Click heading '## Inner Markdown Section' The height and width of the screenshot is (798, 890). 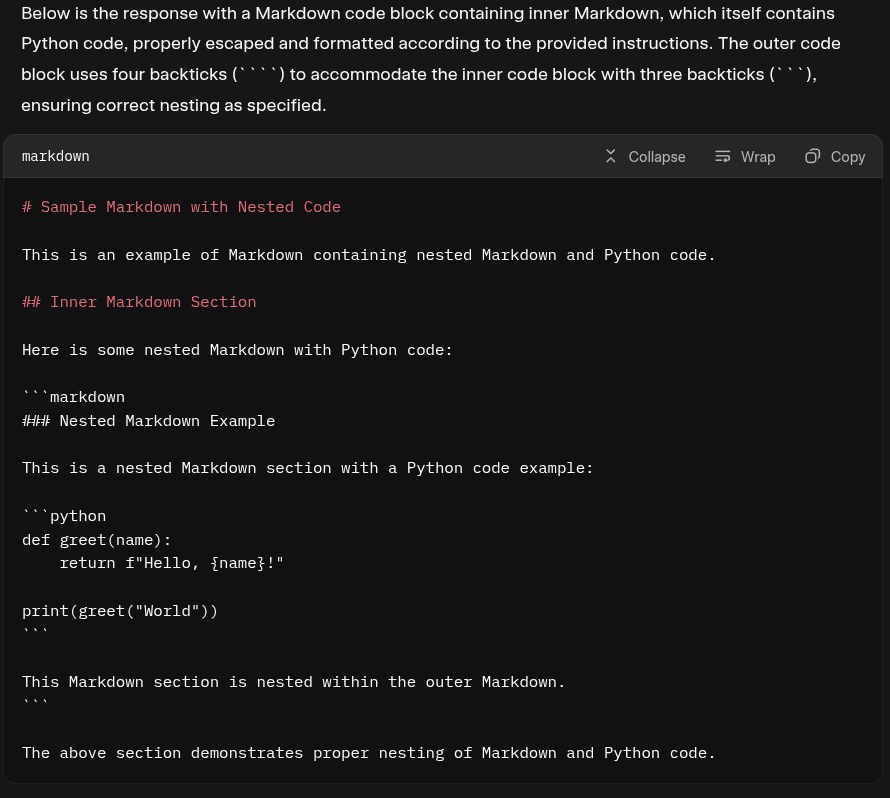coord(139,302)
